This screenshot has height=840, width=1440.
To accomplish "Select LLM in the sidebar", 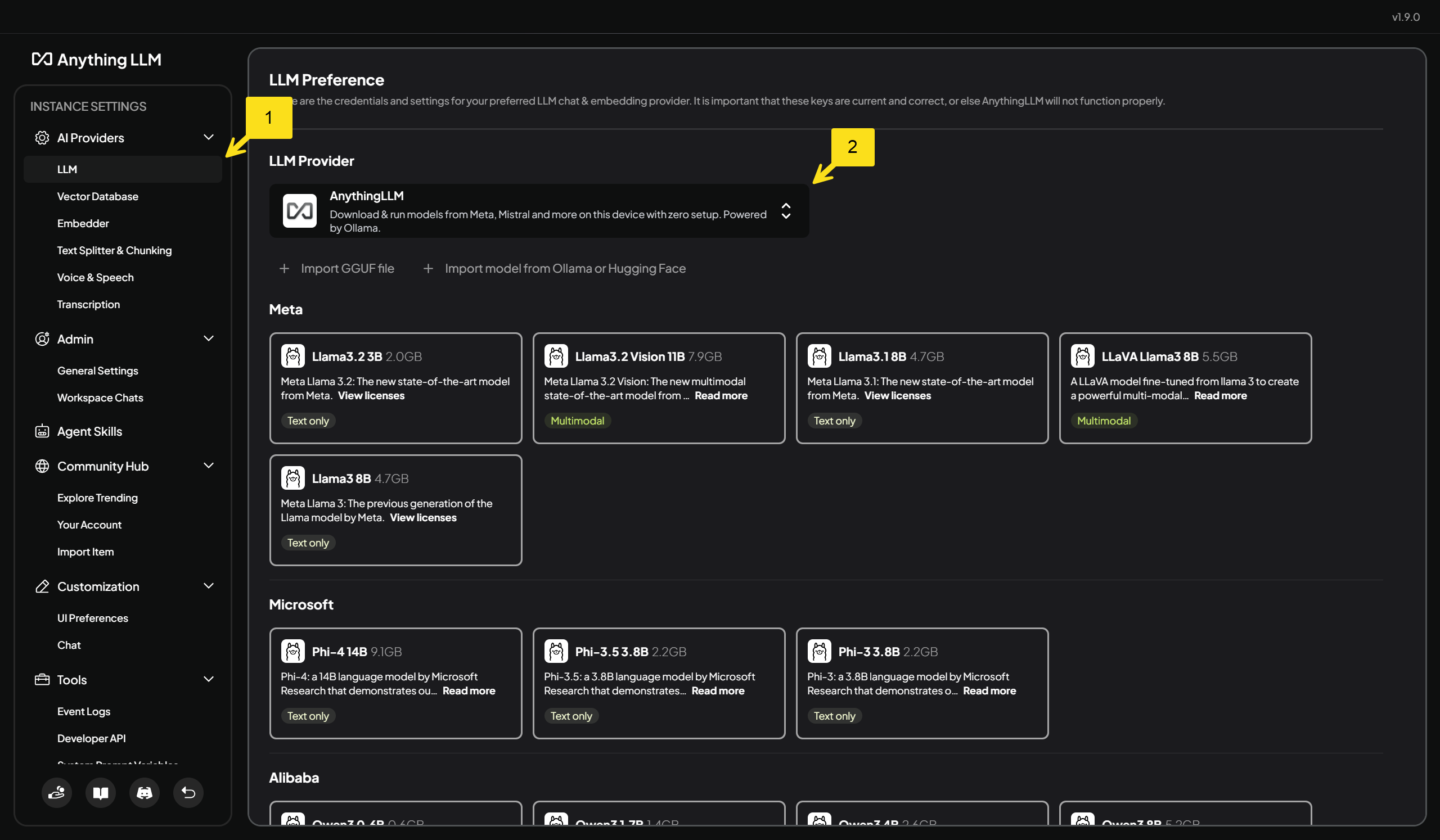I will [x=123, y=169].
